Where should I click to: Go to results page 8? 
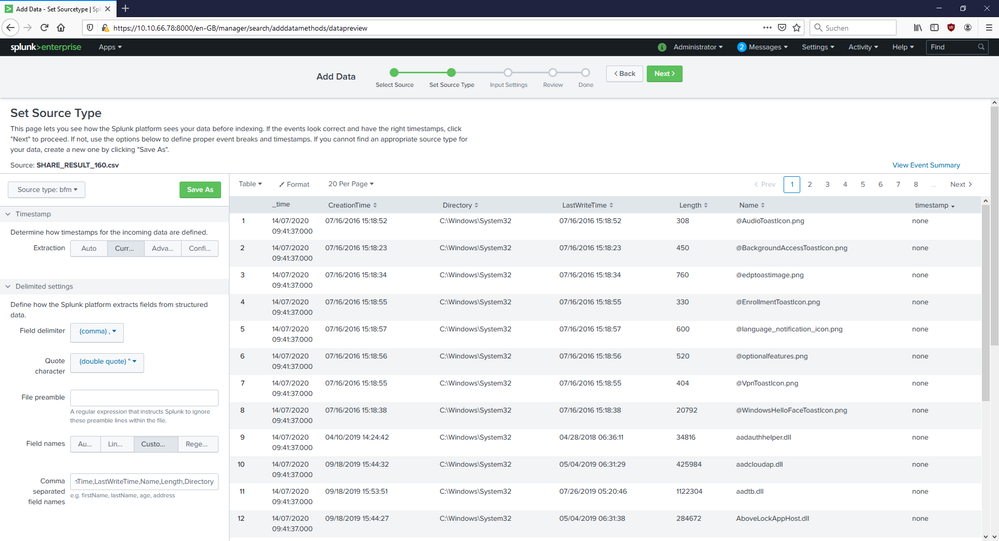click(x=916, y=184)
